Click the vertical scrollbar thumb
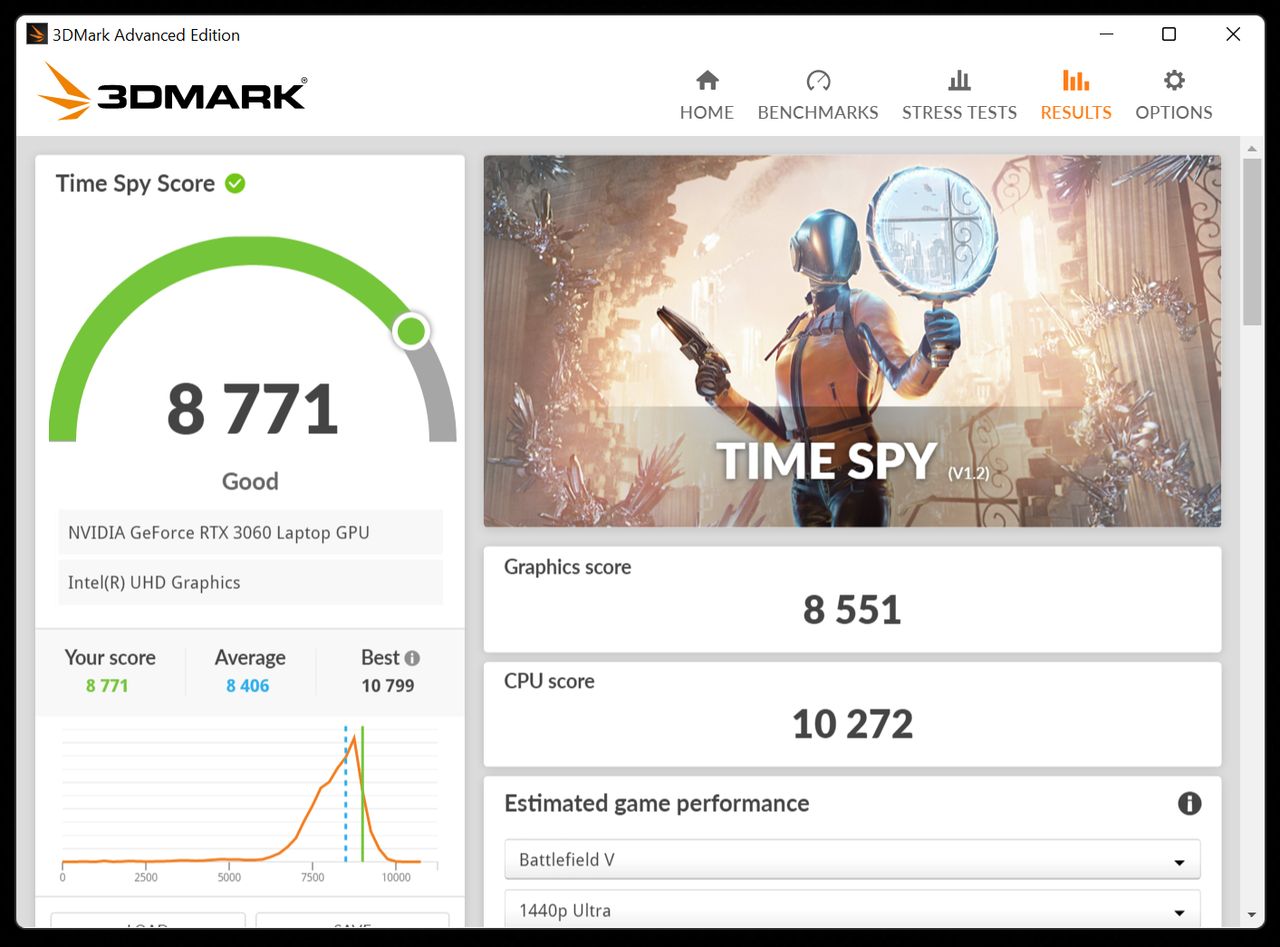The image size is (1280, 947). tap(1252, 242)
